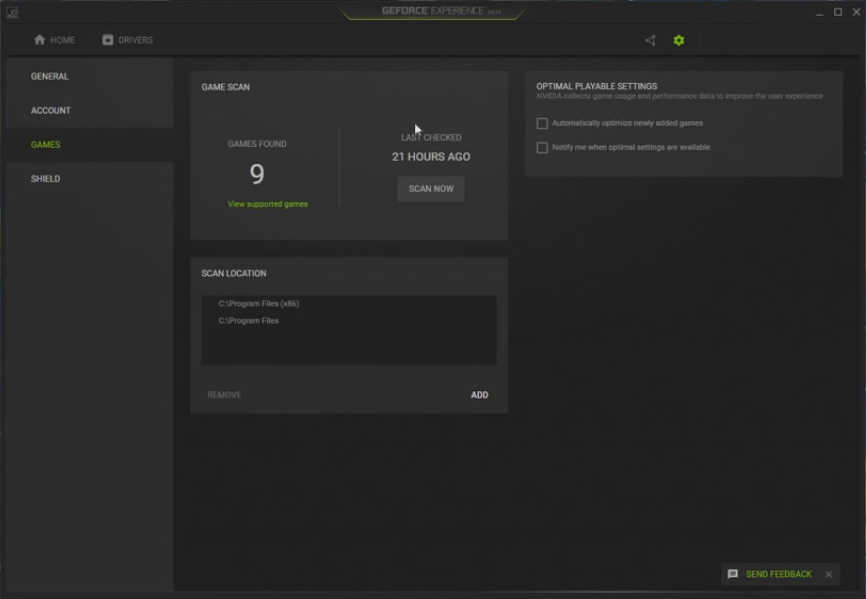Go to the Home tab

[54, 40]
